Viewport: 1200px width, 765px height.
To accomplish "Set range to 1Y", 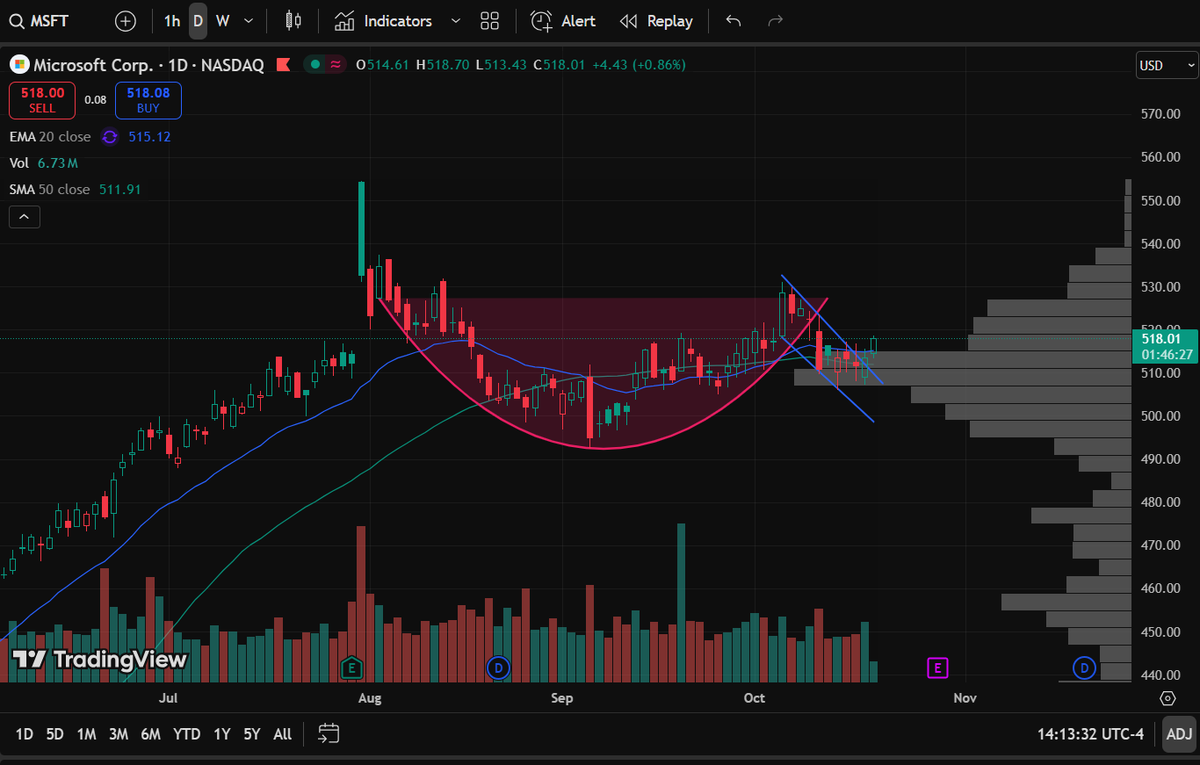I will point(222,734).
